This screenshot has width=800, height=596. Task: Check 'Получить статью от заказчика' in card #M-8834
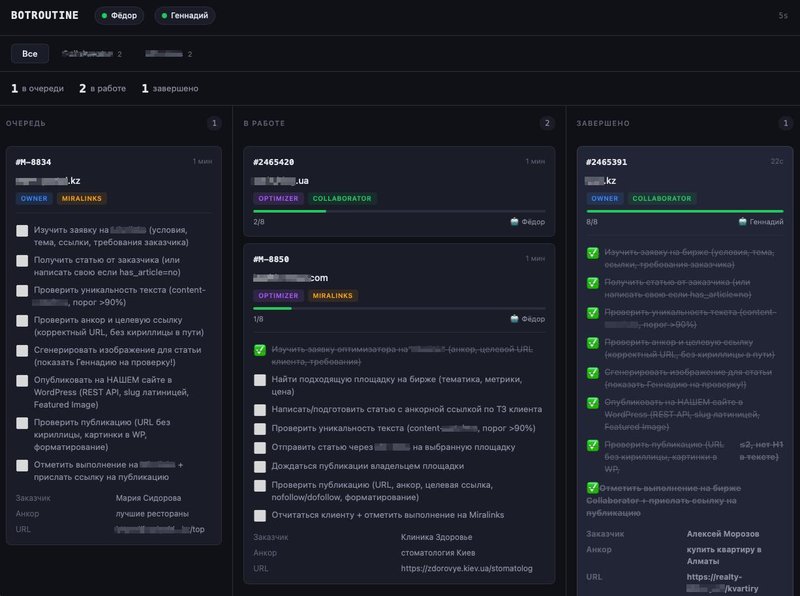(22, 261)
